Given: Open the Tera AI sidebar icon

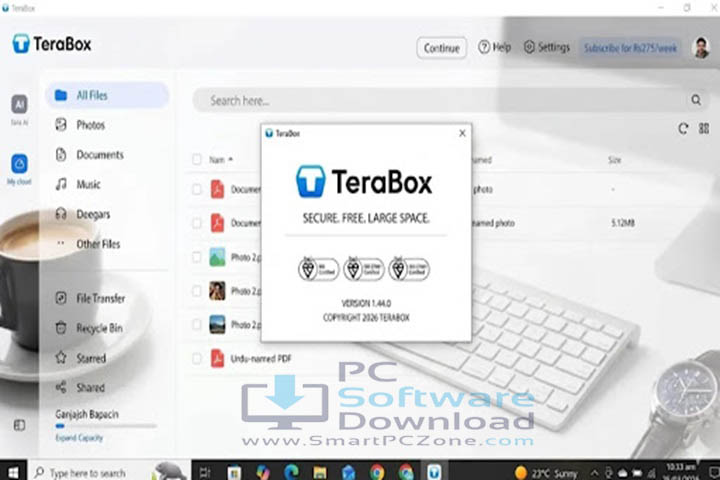Looking at the screenshot, I should [x=19, y=109].
